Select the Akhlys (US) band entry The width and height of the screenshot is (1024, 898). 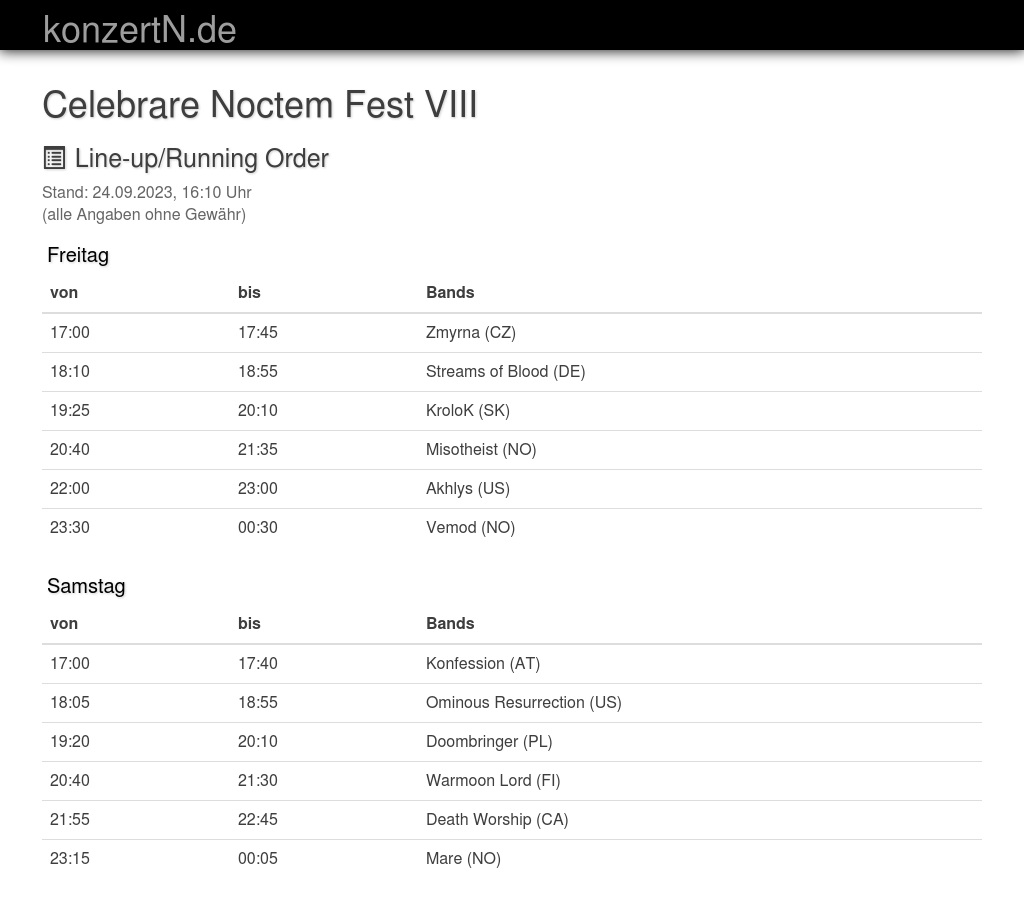click(467, 488)
